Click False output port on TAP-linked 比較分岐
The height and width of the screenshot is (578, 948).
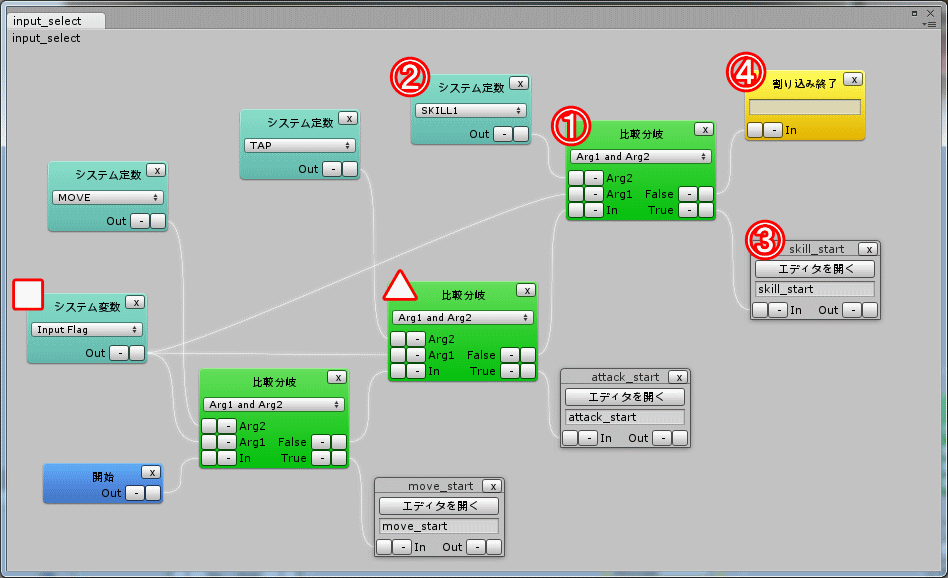(x=528, y=355)
